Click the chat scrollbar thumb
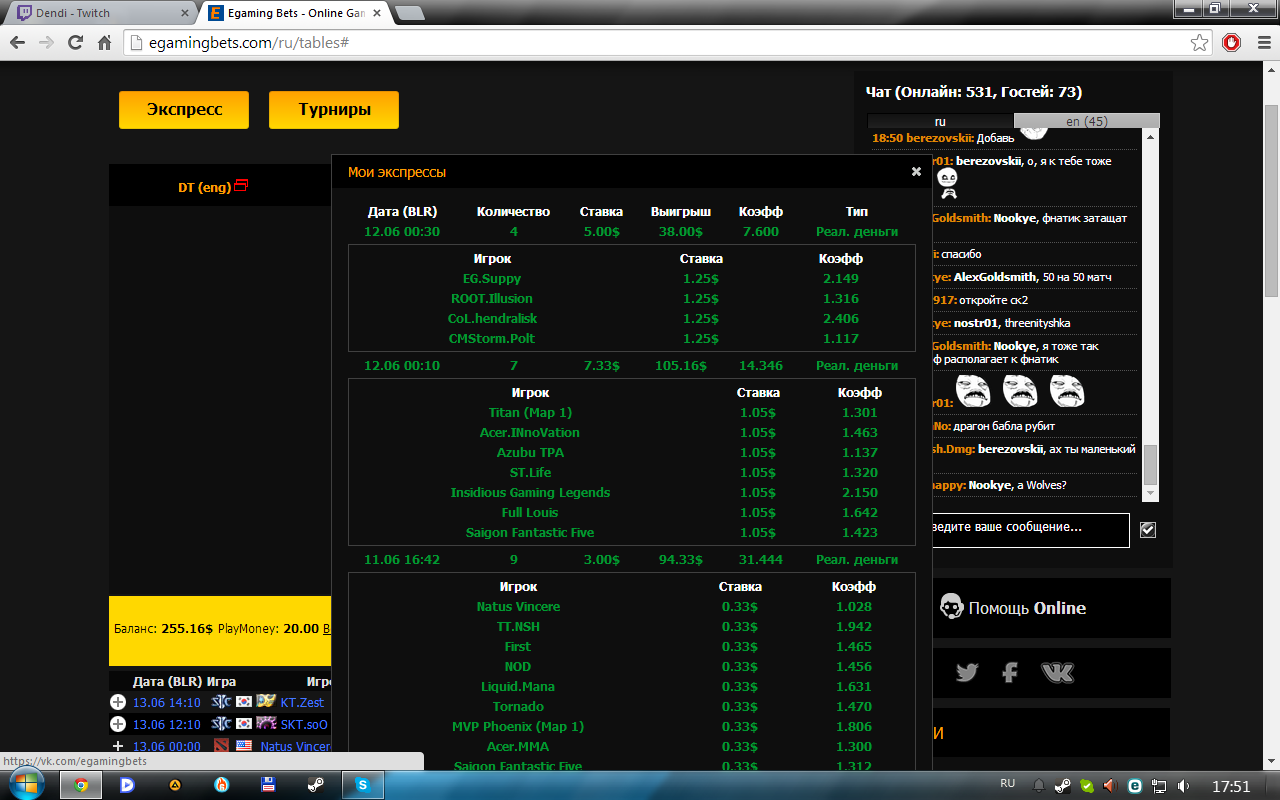 click(x=1150, y=464)
